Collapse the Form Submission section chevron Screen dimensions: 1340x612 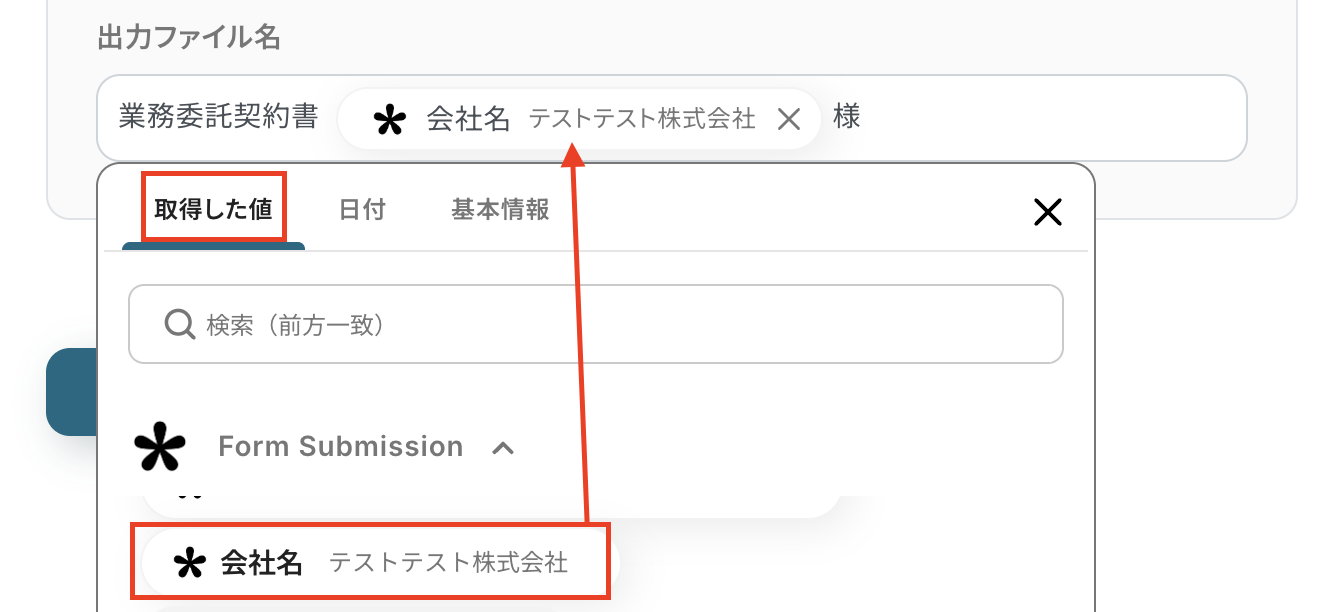pyautogui.click(x=503, y=448)
